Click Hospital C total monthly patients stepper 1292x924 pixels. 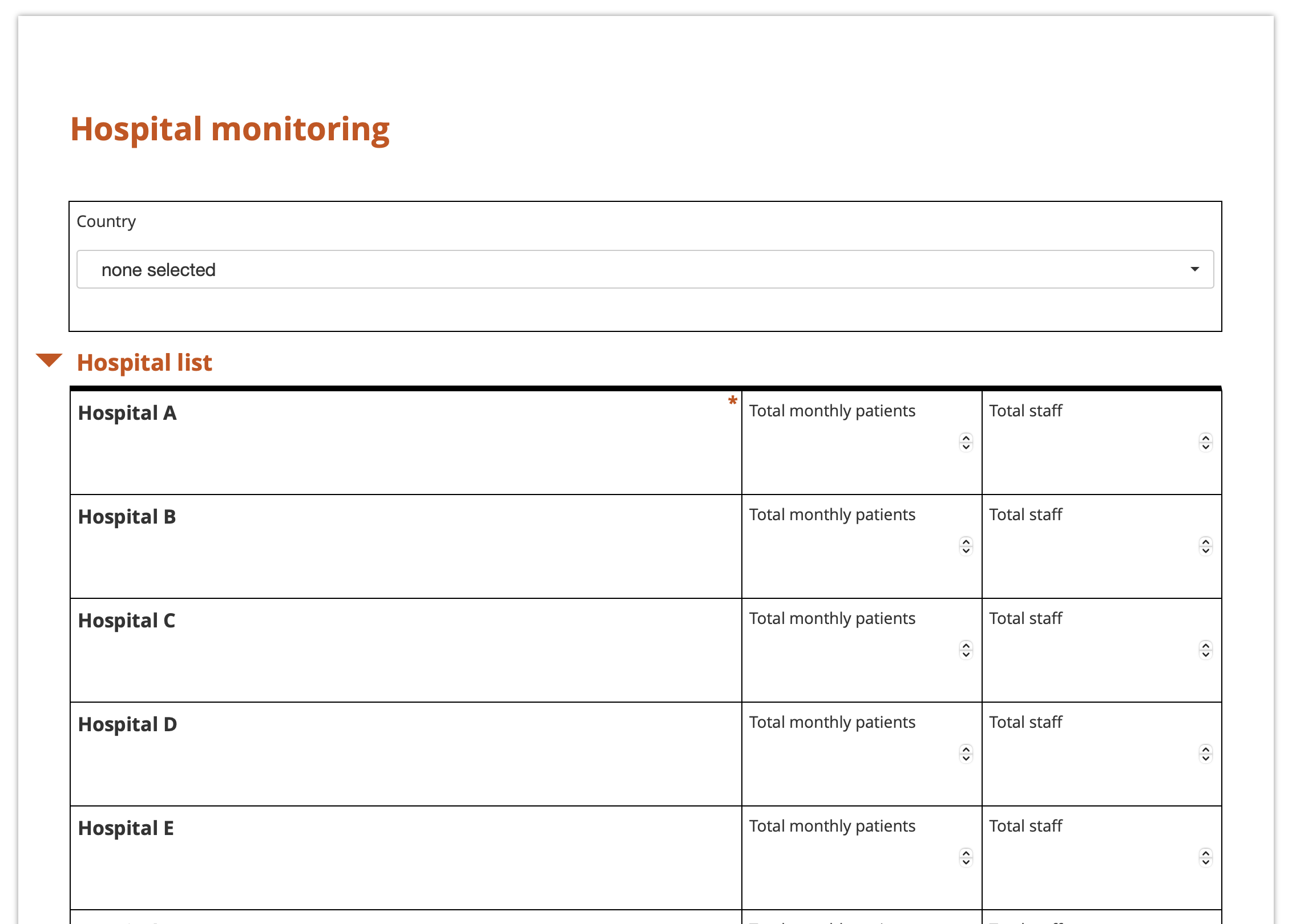966,650
